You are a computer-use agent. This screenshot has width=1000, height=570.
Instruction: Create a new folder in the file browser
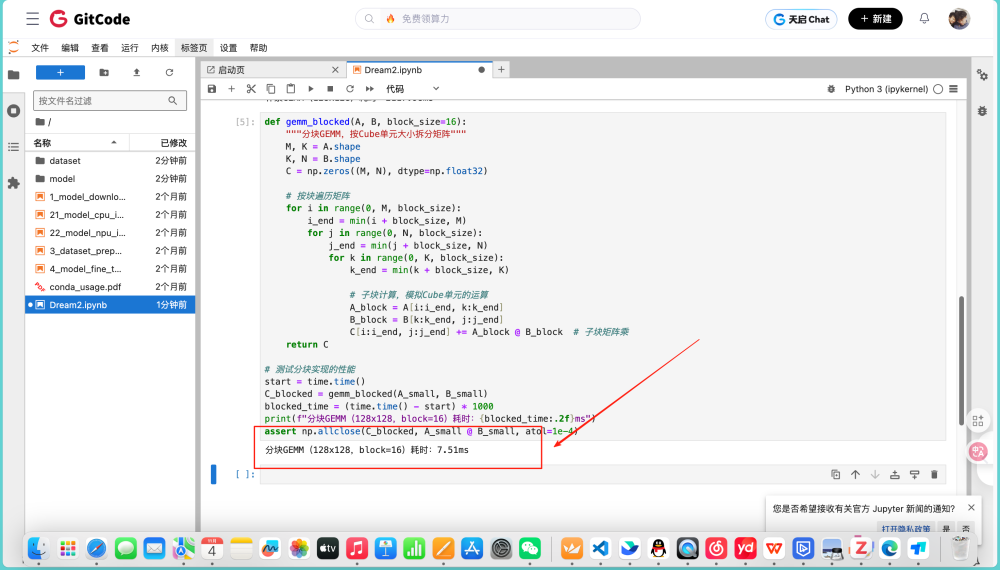coord(104,73)
